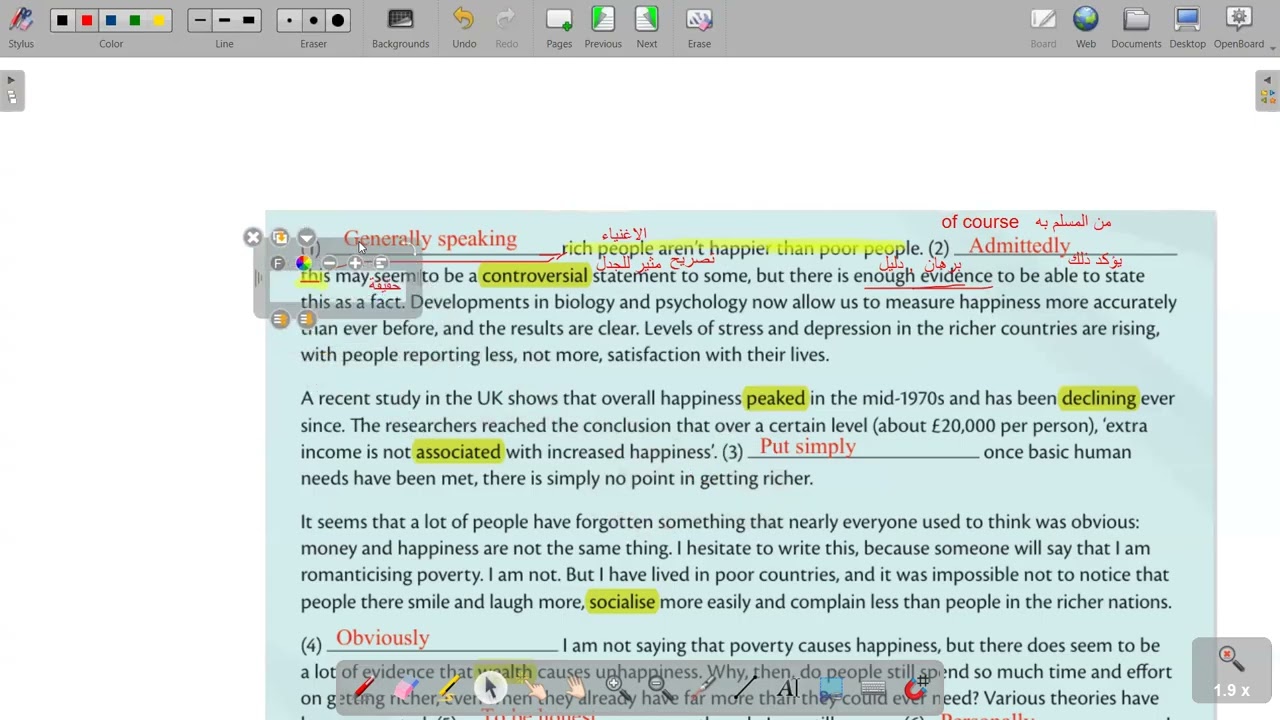1280x720 pixels.
Task: Click the highlighted word 'socialise'
Action: pos(622,602)
